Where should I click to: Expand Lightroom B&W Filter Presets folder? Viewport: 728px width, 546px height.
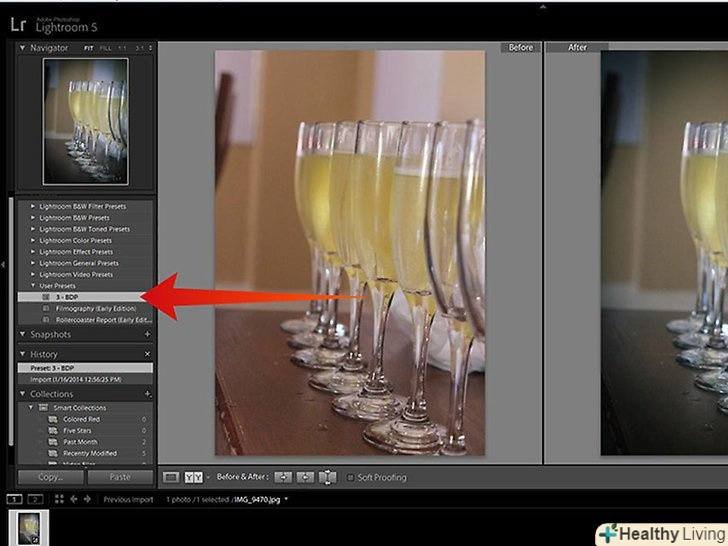33,207
